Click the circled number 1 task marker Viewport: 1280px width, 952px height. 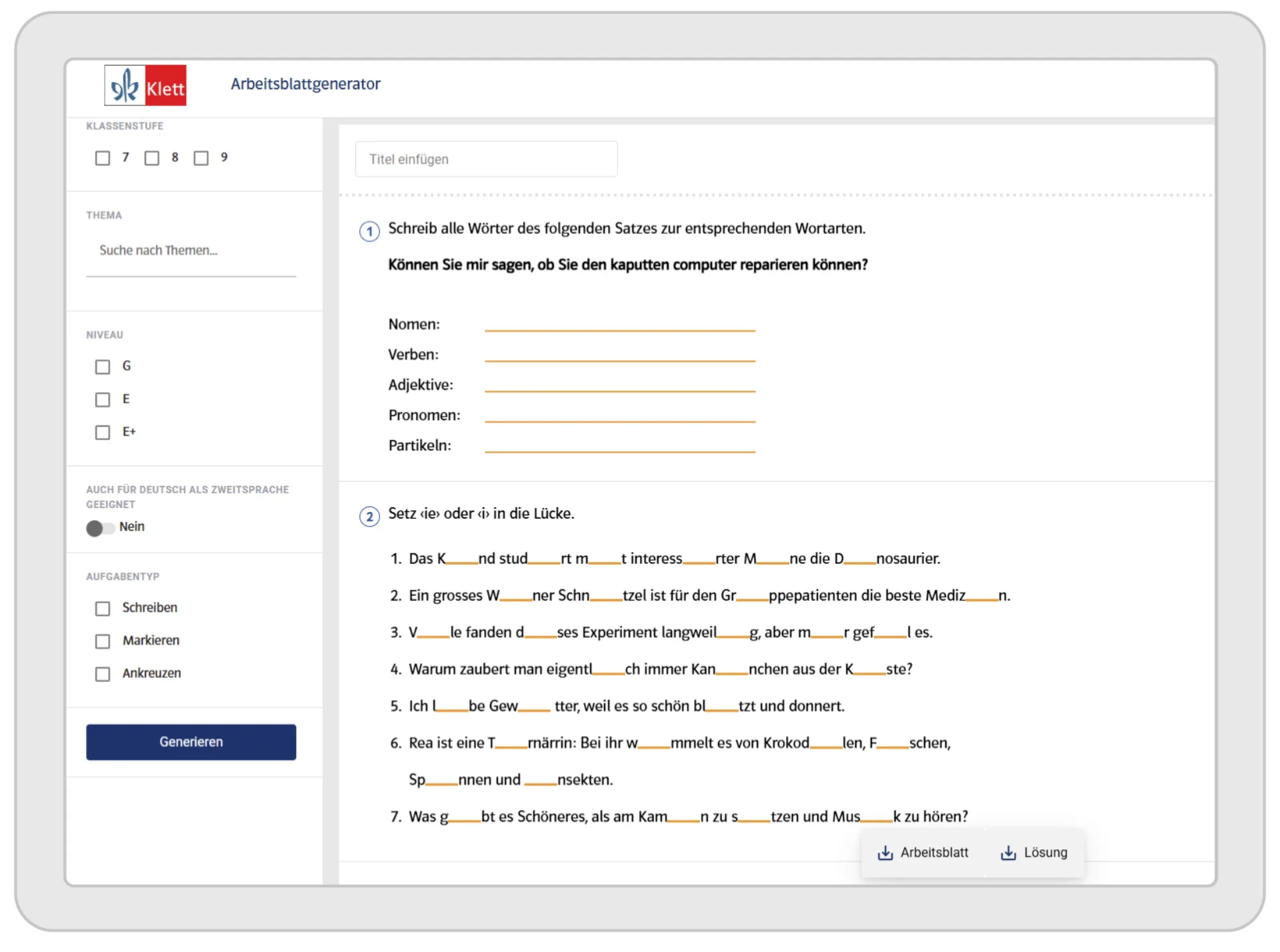[369, 231]
